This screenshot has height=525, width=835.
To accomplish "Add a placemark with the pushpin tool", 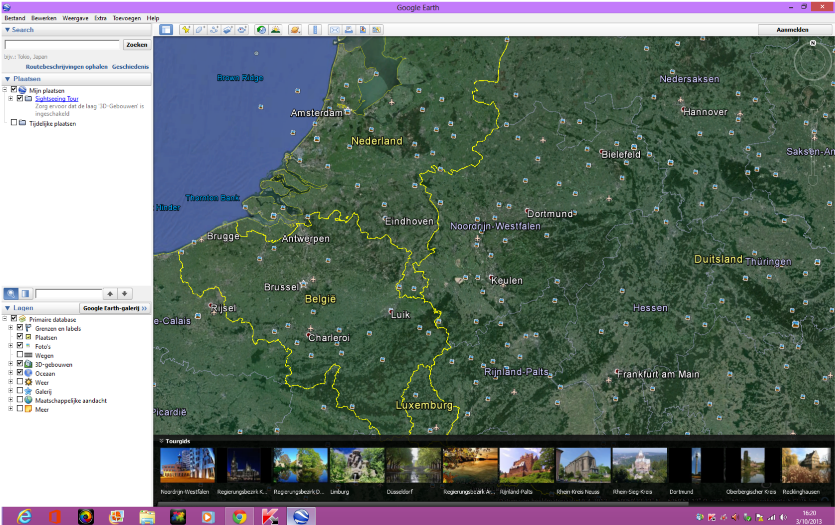I will (x=185, y=30).
